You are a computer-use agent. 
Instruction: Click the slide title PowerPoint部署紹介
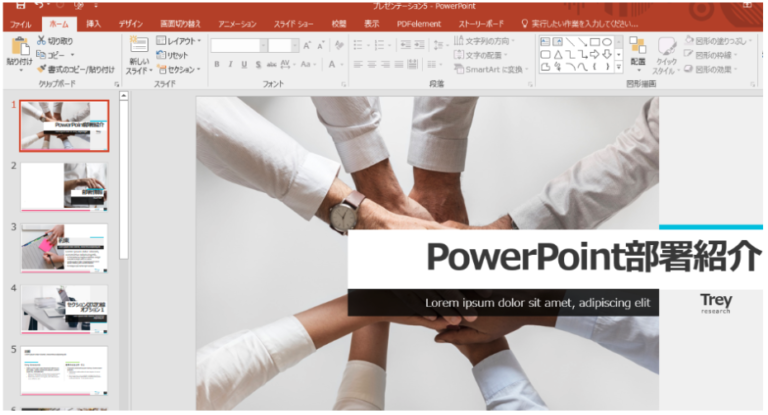point(594,257)
